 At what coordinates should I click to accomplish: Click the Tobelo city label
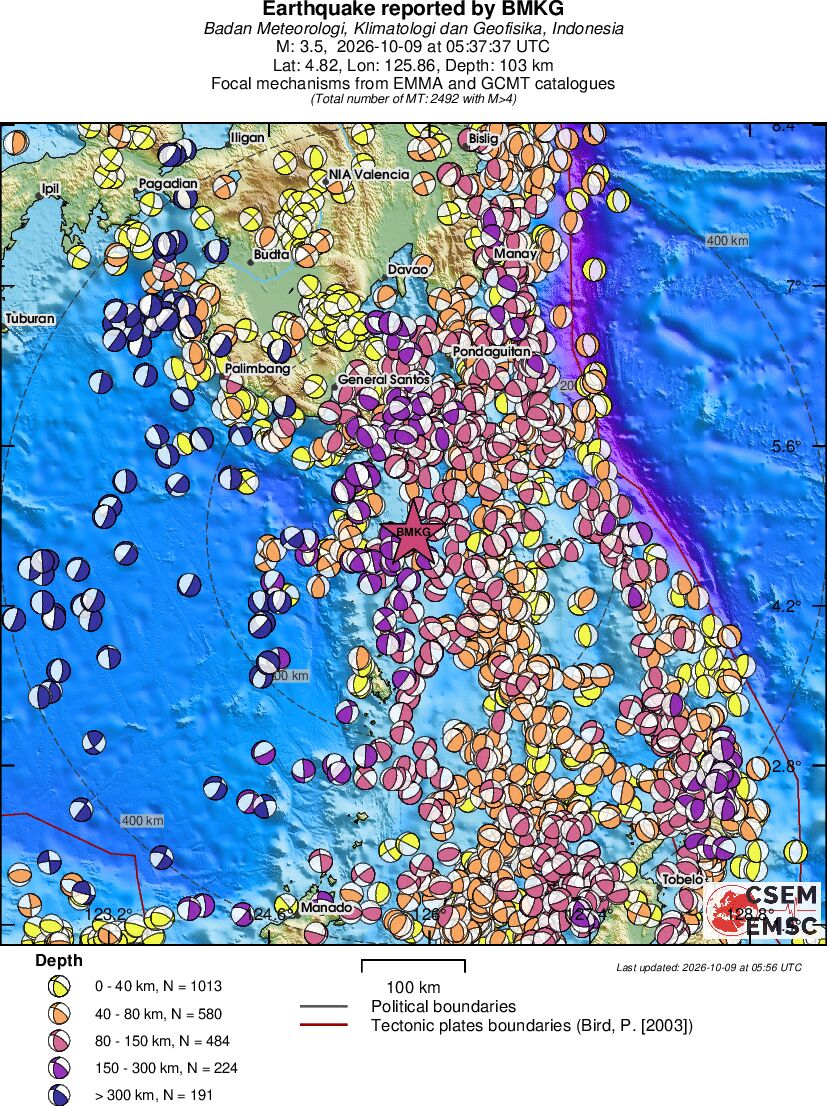(682, 880)
